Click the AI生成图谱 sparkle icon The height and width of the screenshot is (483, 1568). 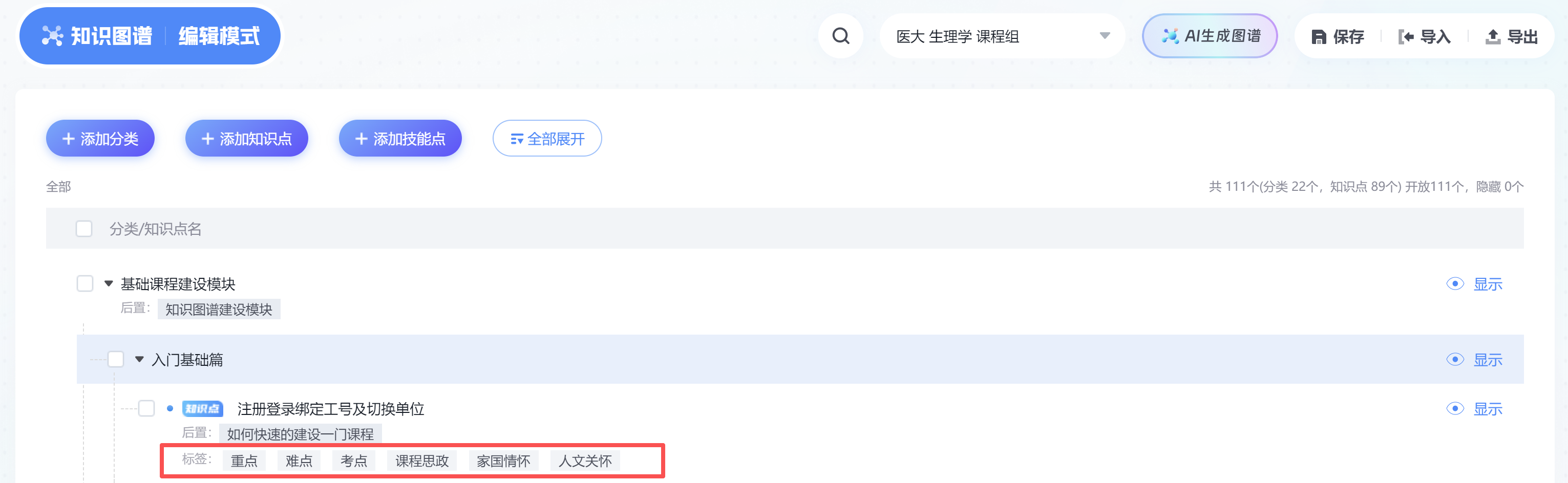[1170, 36]
